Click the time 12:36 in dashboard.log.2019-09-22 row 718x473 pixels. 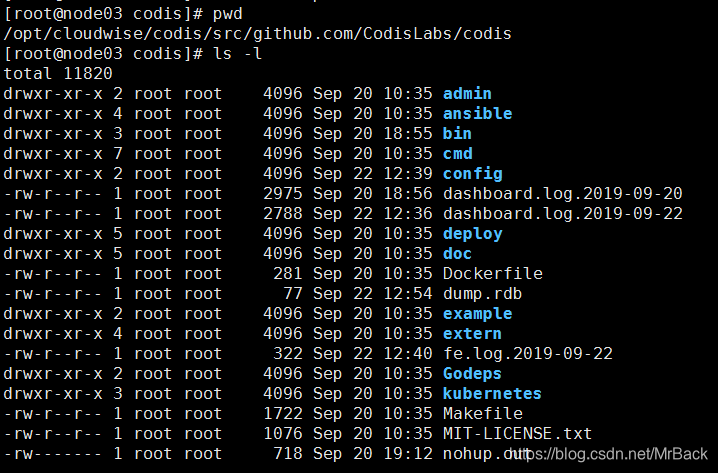[408, 214]
